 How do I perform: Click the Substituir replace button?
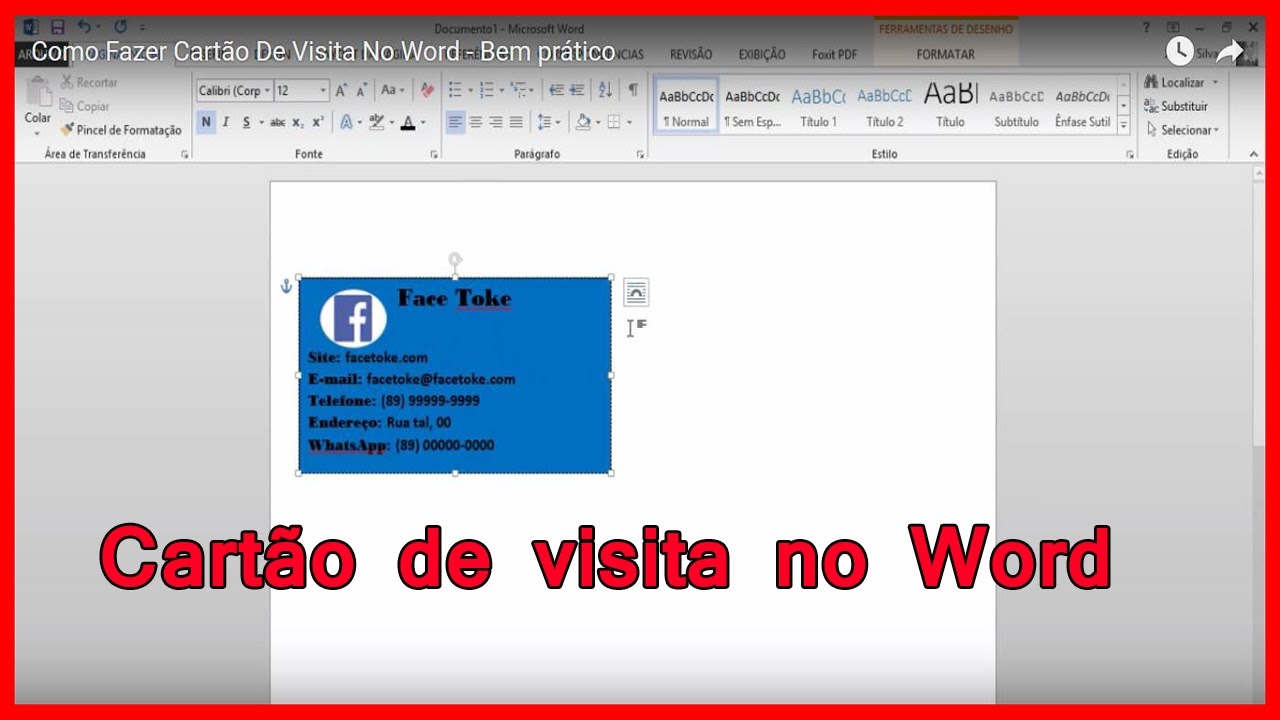(x=1176, y=106)
